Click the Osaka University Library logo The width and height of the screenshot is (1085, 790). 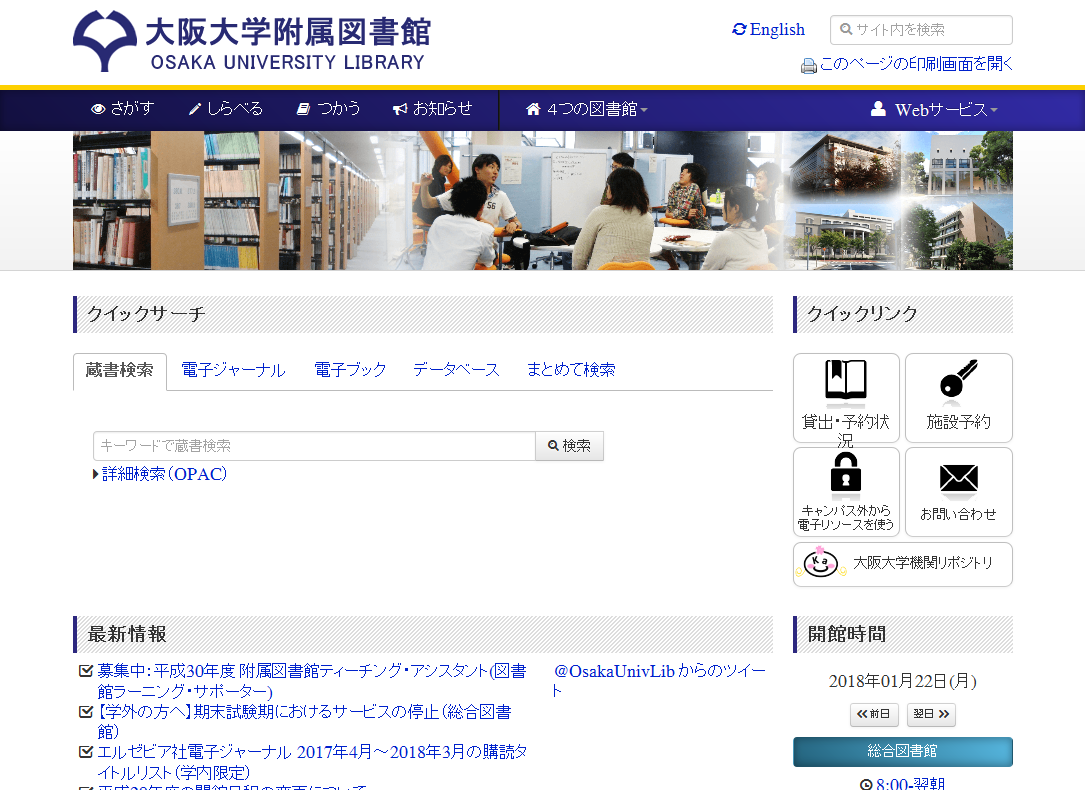pos(252,41)
